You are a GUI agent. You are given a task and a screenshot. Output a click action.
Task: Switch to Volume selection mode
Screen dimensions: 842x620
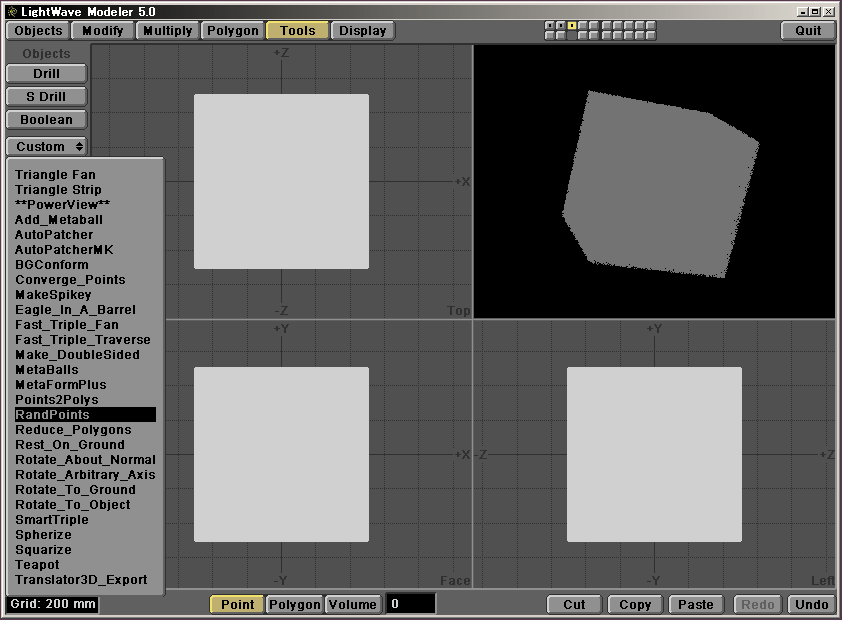pos(353,604)
